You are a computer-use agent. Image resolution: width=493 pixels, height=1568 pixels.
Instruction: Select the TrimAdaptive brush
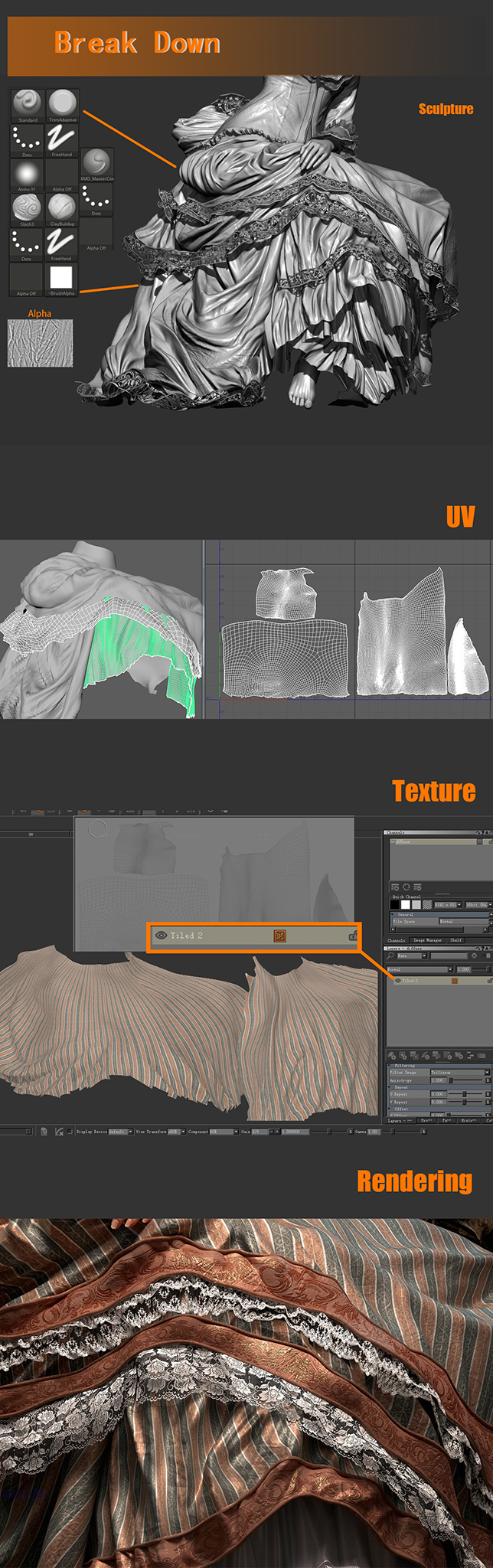(63, 105)
